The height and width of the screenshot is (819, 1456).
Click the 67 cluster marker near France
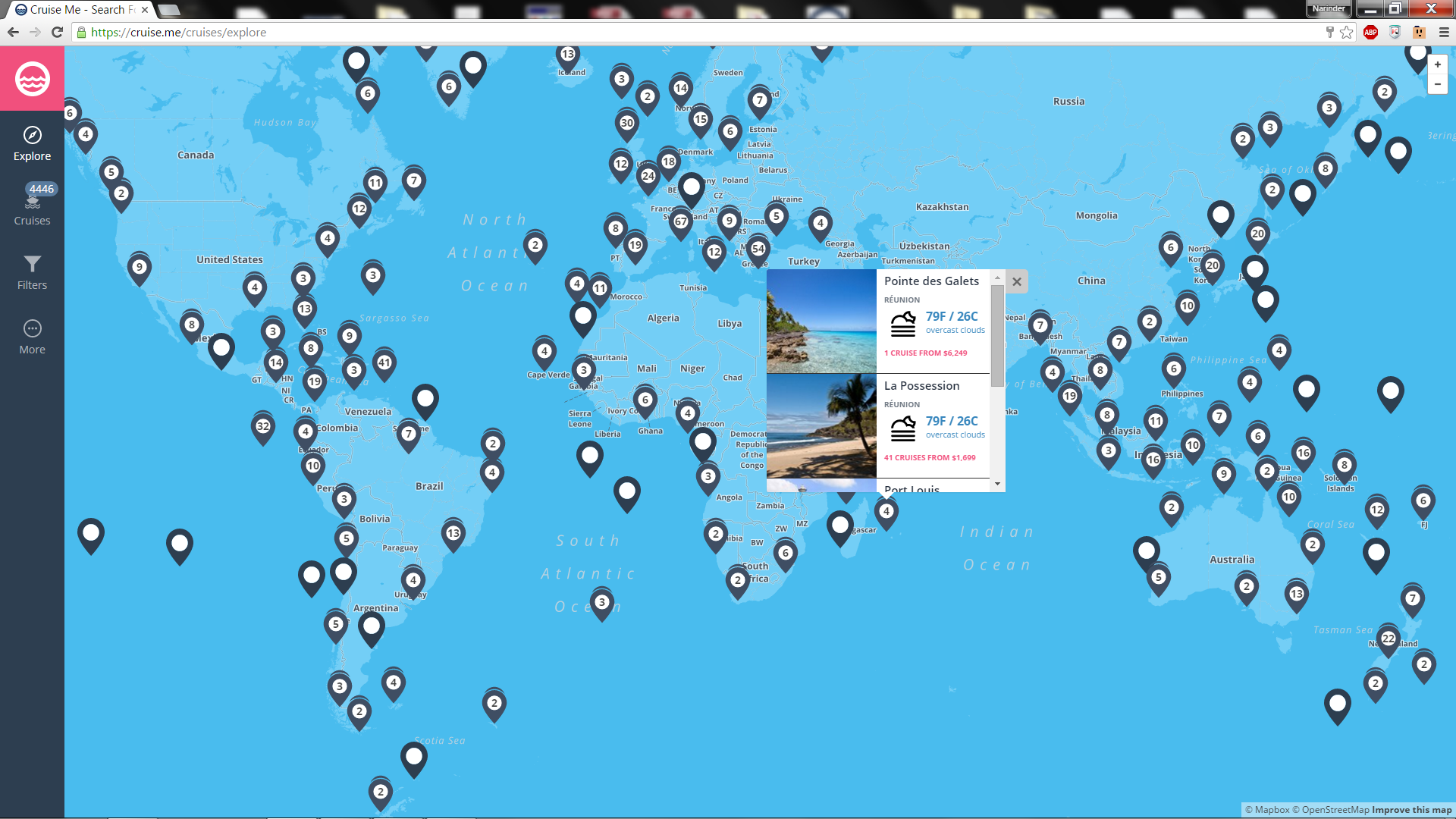[681, 221]
